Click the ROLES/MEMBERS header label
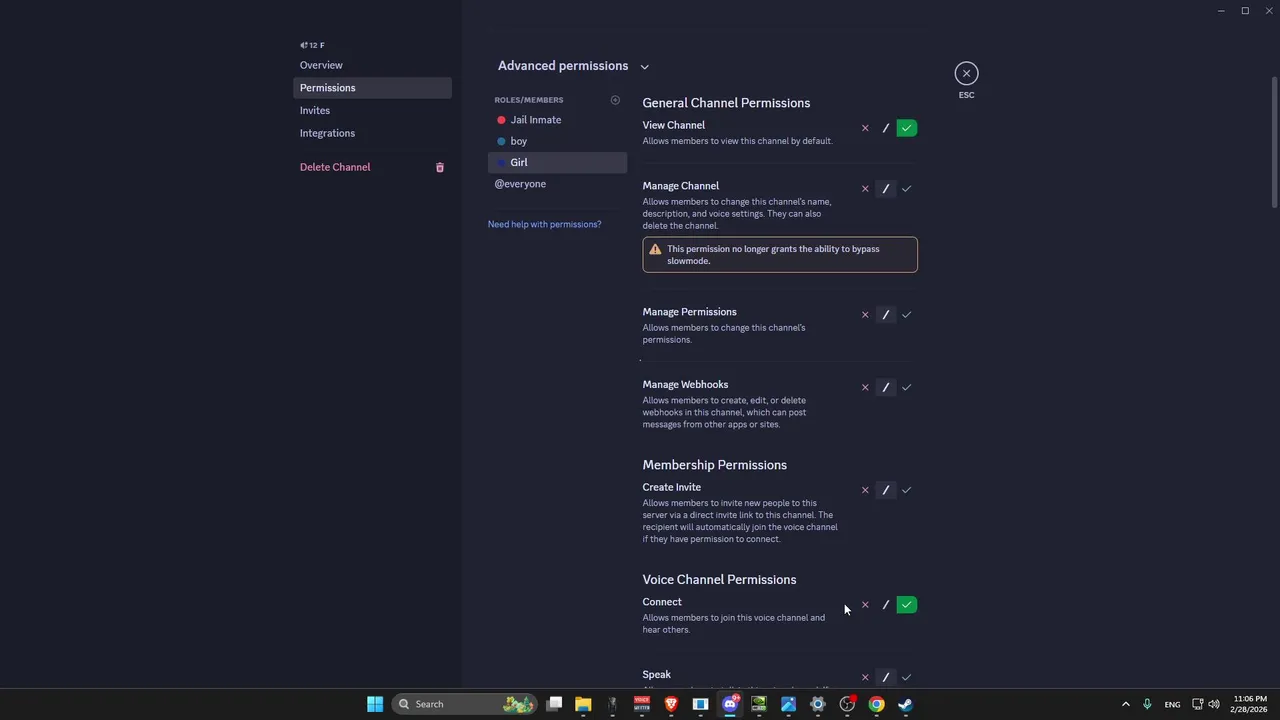The width and height of the screenshot is (1280, 720). (x=528, y=100)
